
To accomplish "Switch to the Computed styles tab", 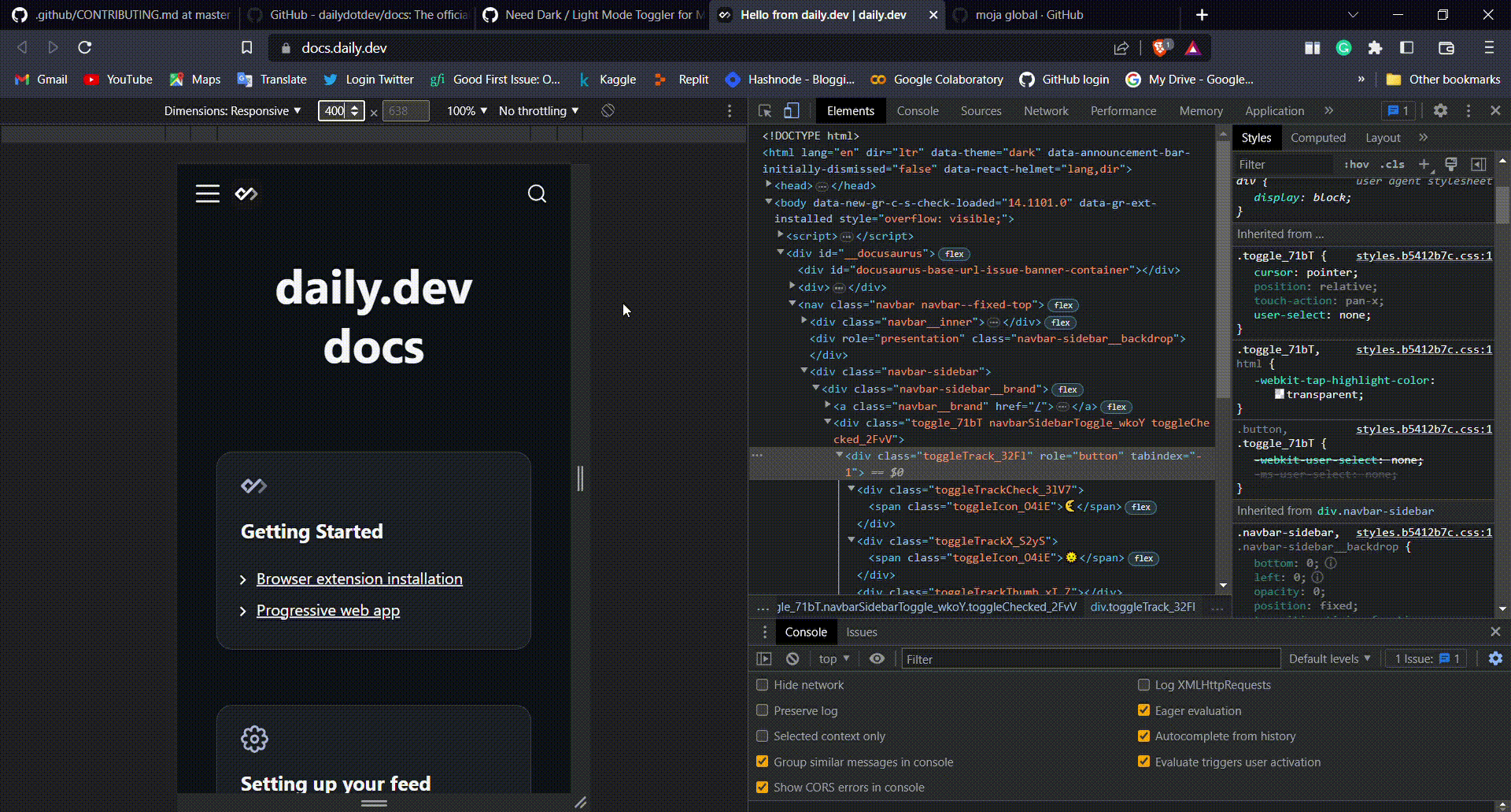I will pyautogui.click(x=1319, y=138).
